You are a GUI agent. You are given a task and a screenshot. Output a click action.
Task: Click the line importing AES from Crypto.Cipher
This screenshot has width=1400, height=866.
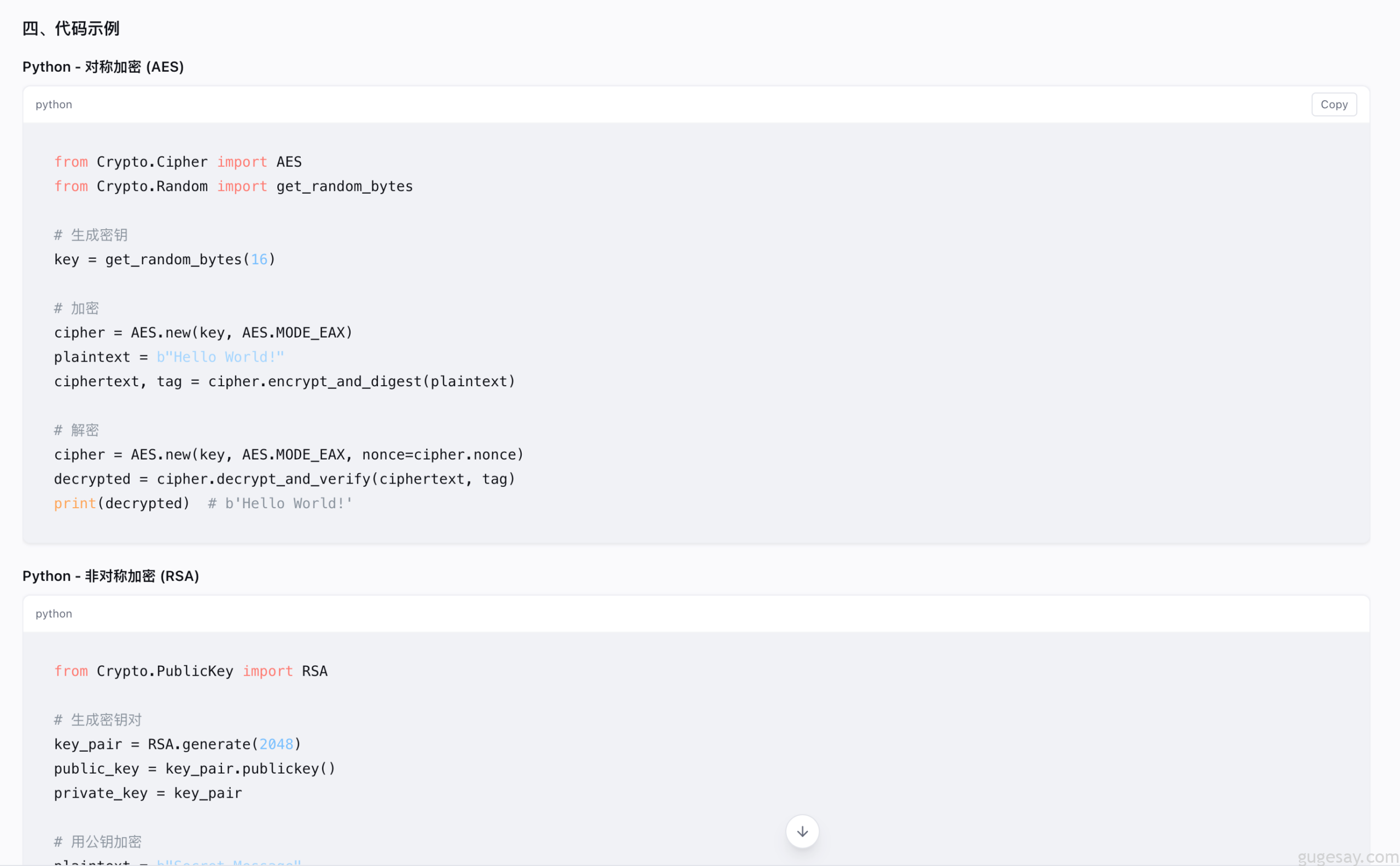click(x=178, y=162)
